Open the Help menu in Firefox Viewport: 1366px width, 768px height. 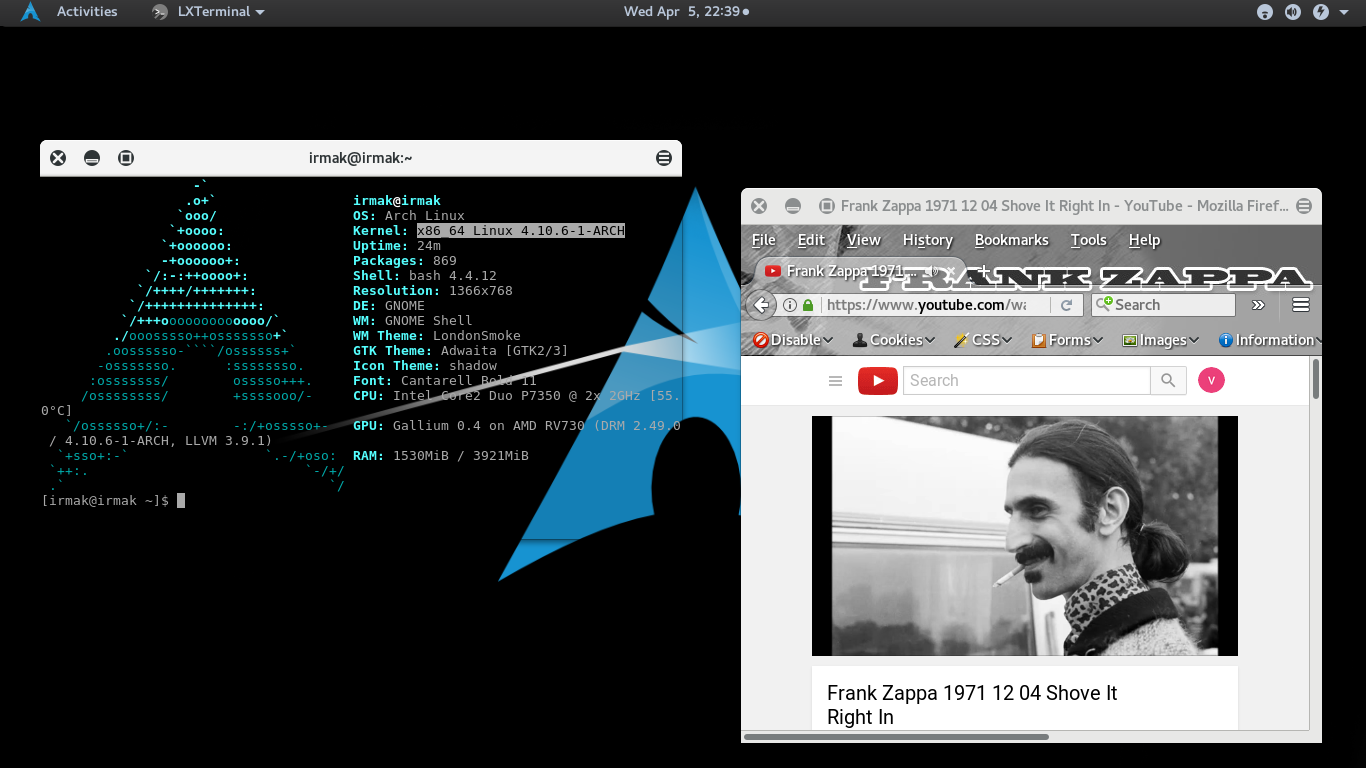click(x=1145, y=240)
